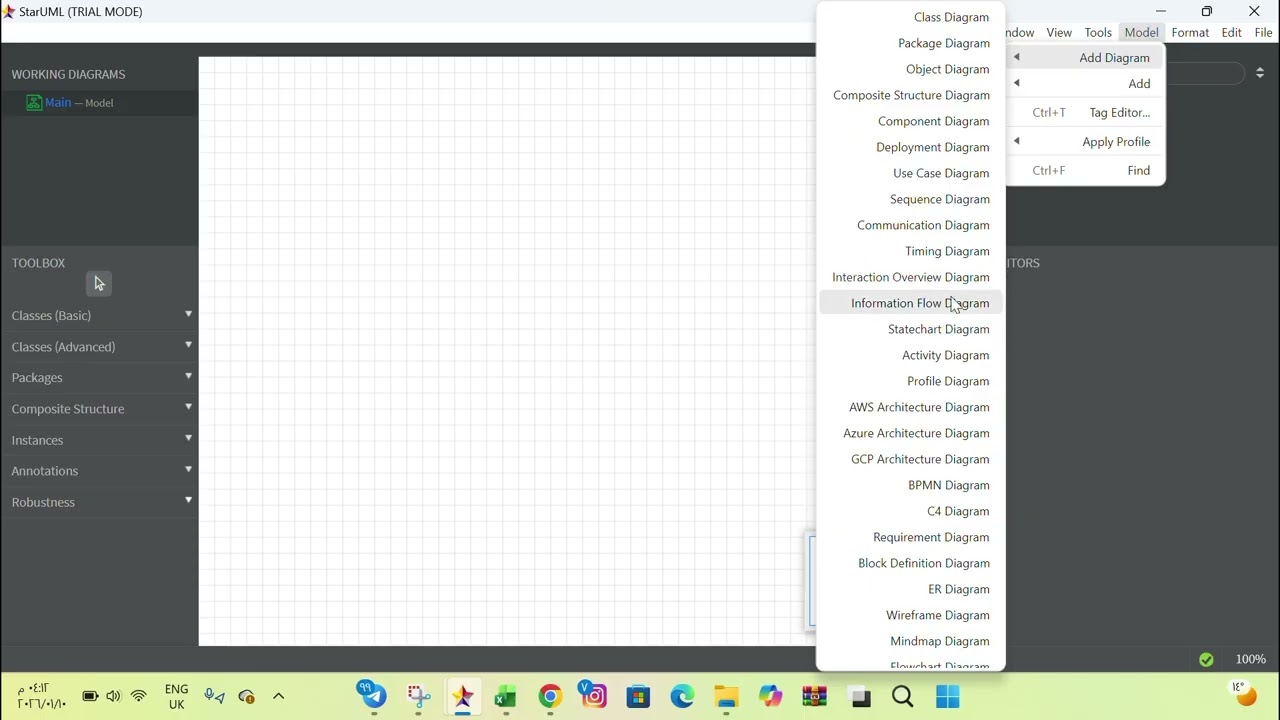Open WinRAR from the taskbar

(814, 696)
